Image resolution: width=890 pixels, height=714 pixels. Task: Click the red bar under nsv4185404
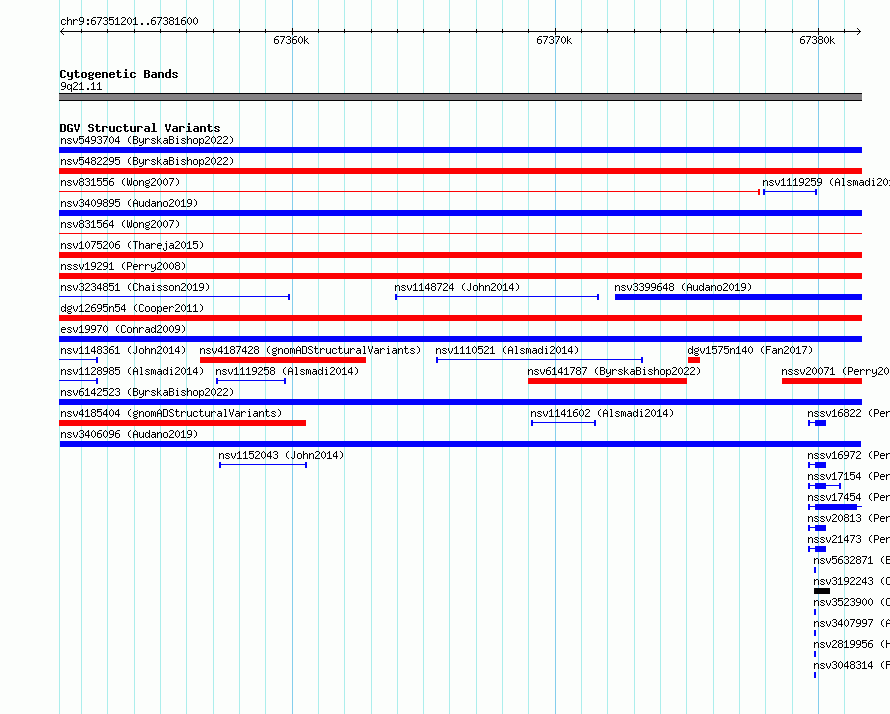click(183, 423)
